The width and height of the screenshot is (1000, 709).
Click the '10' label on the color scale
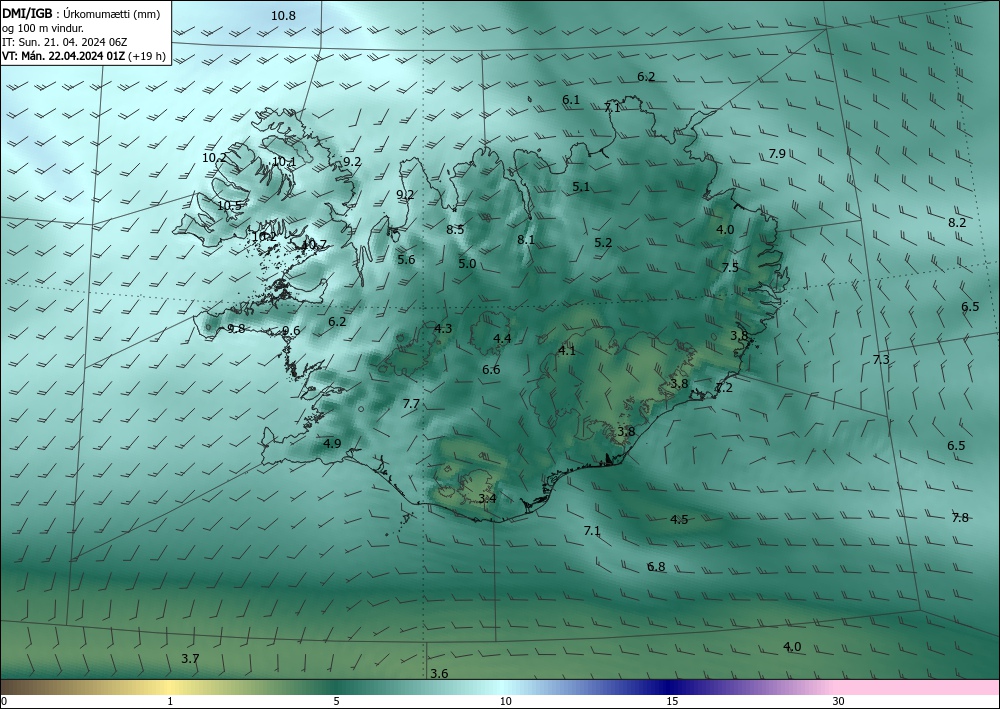pos(505,701)
